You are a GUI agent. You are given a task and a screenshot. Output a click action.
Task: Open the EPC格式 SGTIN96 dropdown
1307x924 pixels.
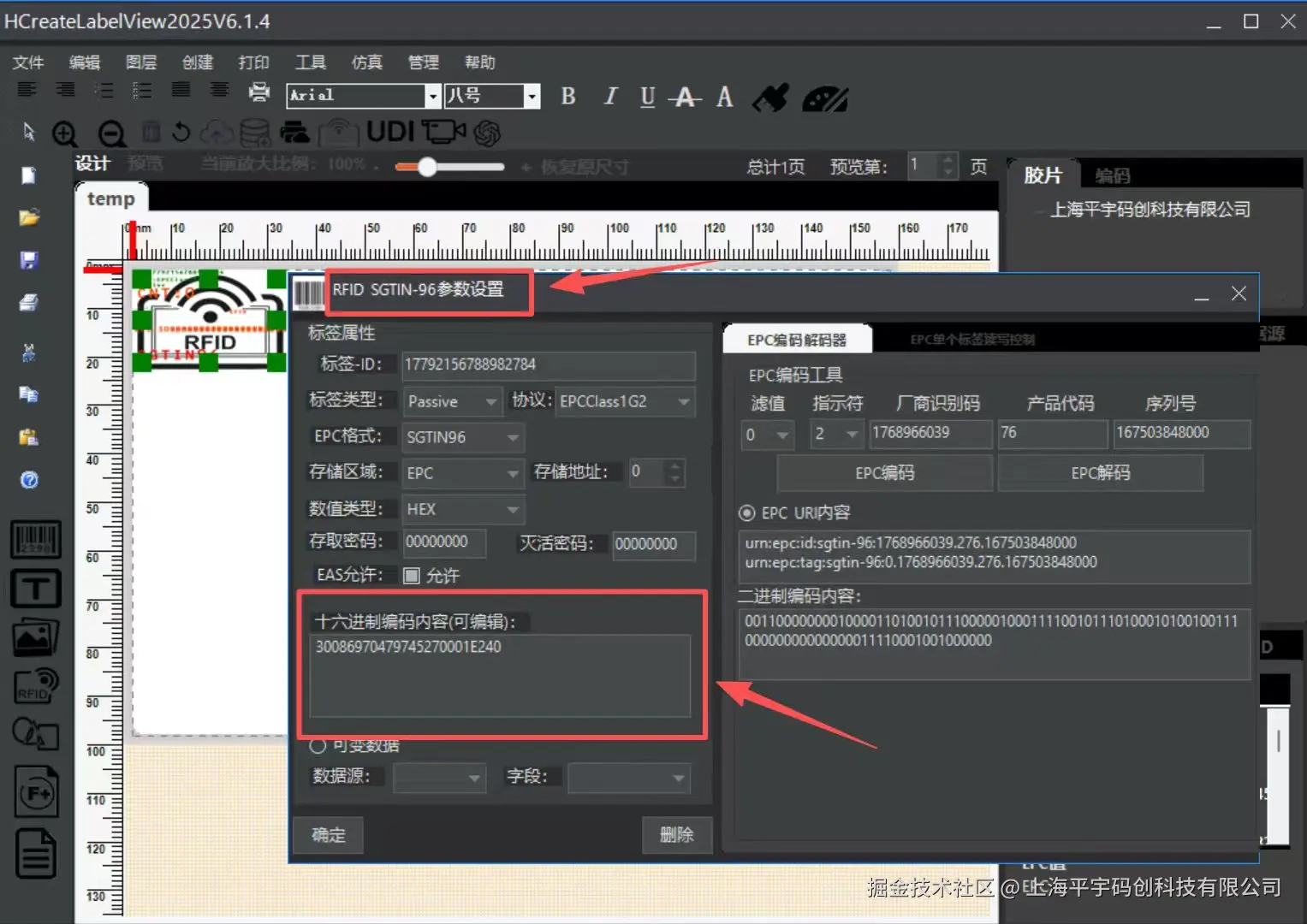(x=463, y=437)
